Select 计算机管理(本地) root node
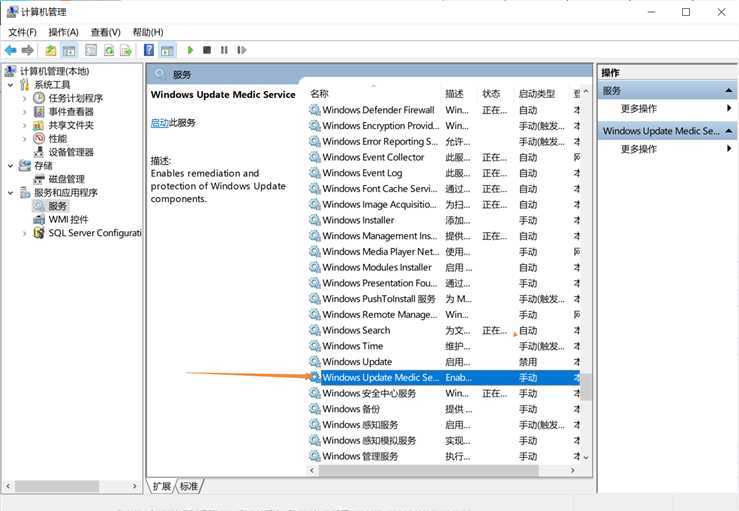 pyautogui.click(x=54, y=71)
